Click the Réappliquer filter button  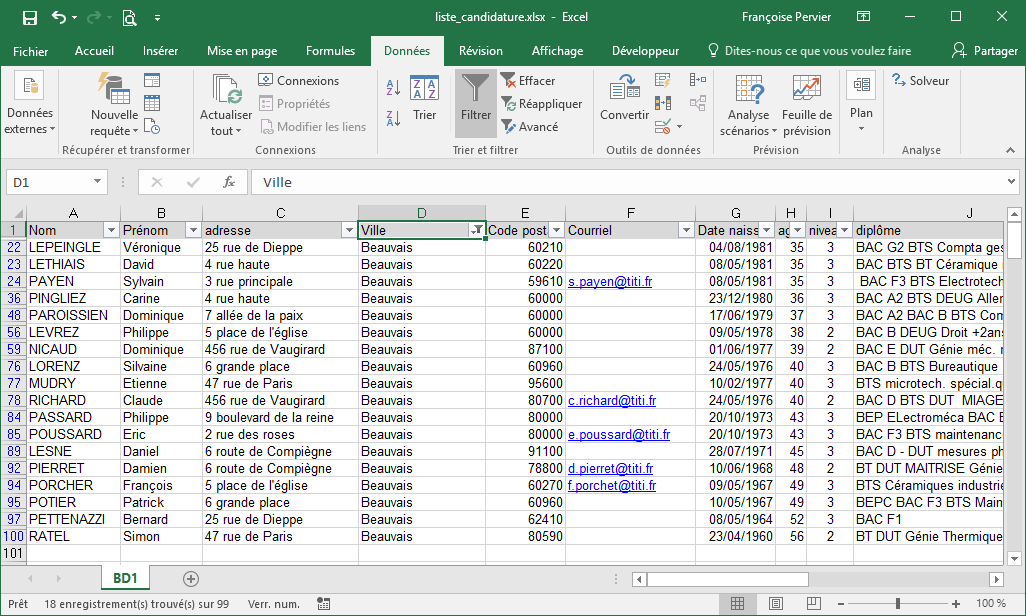point(542,104)
